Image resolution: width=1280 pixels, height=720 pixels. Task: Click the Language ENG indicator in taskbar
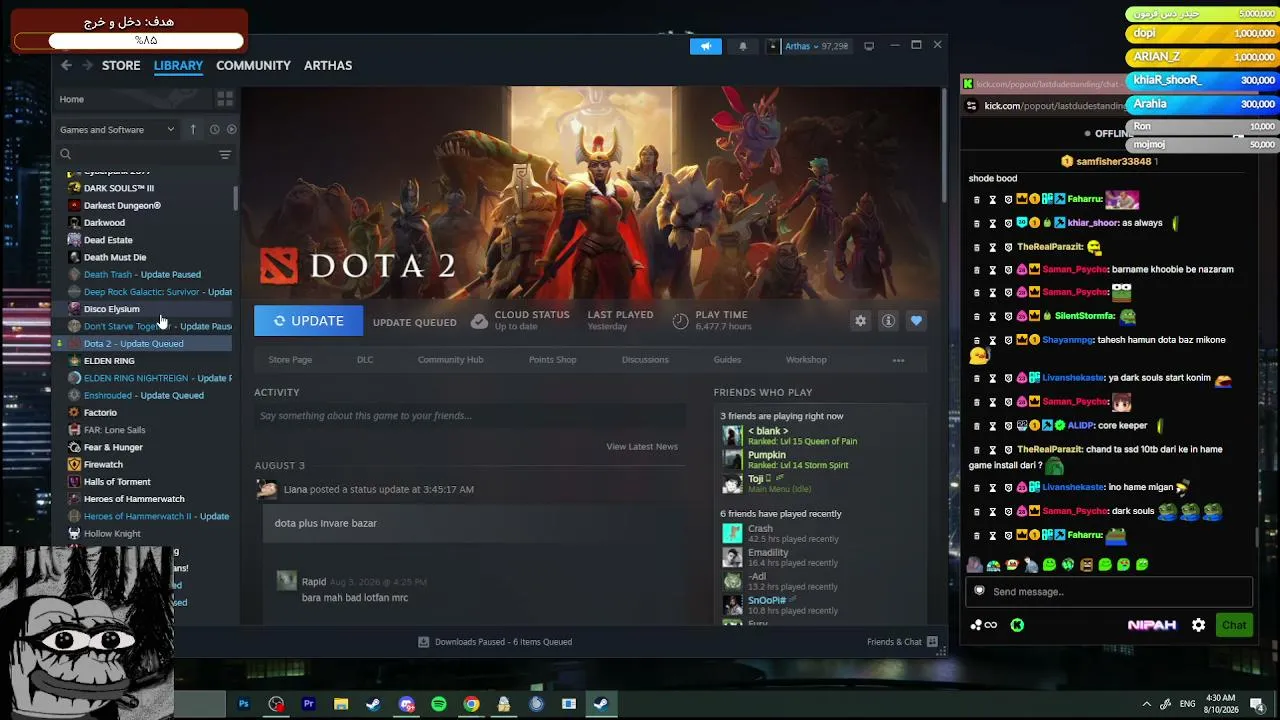point(1188,704)
